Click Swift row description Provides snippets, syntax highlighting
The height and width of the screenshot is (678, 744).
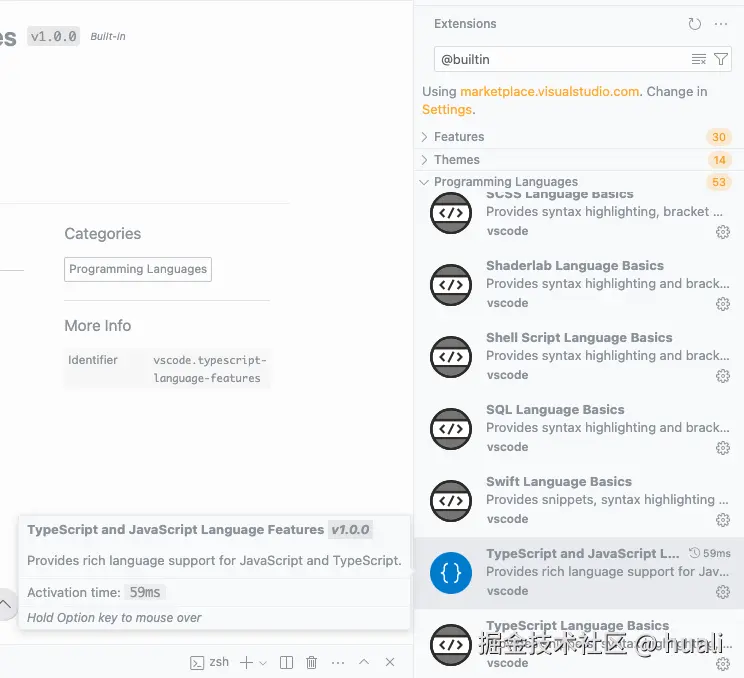(x=607, y=500)
